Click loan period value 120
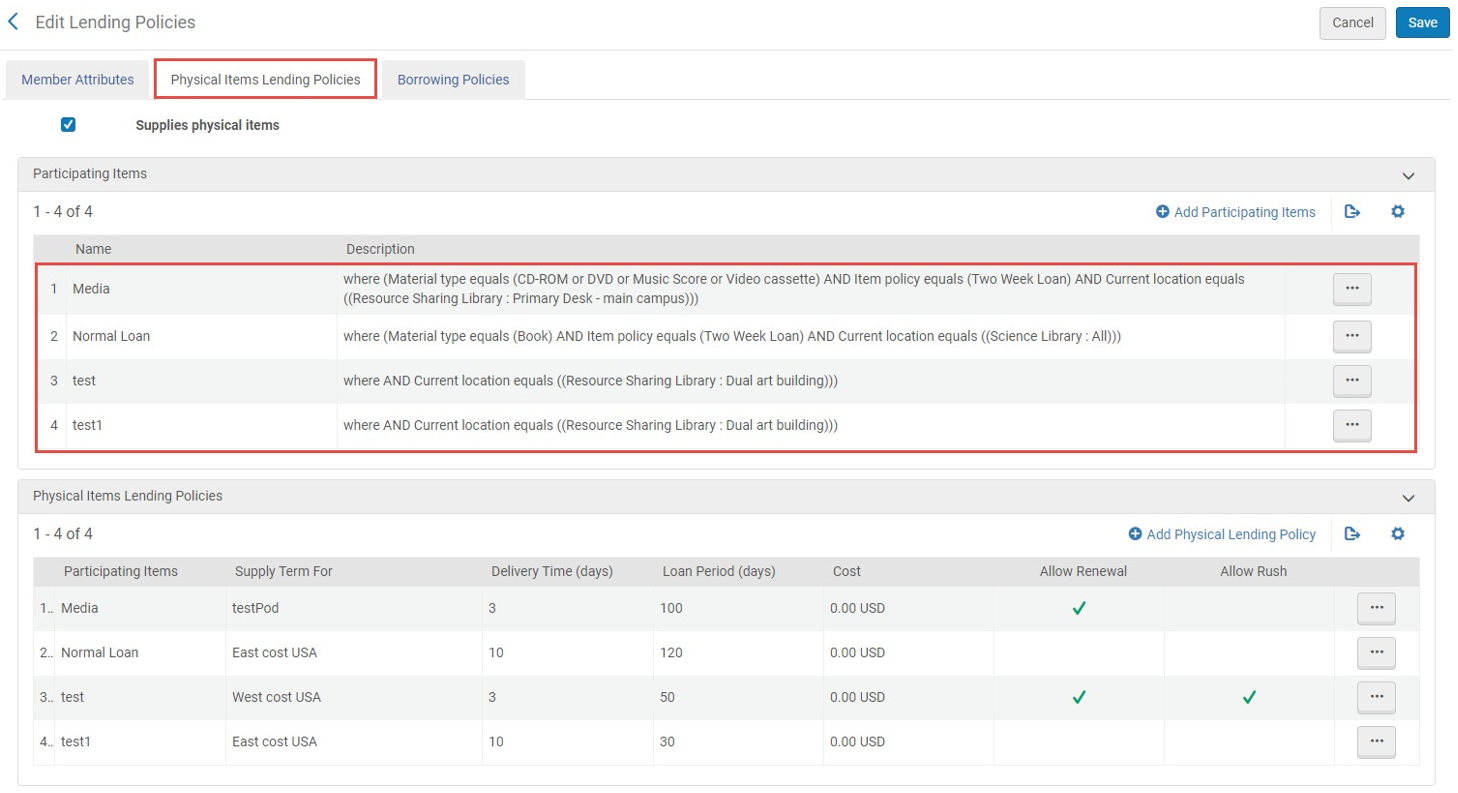 672,653
